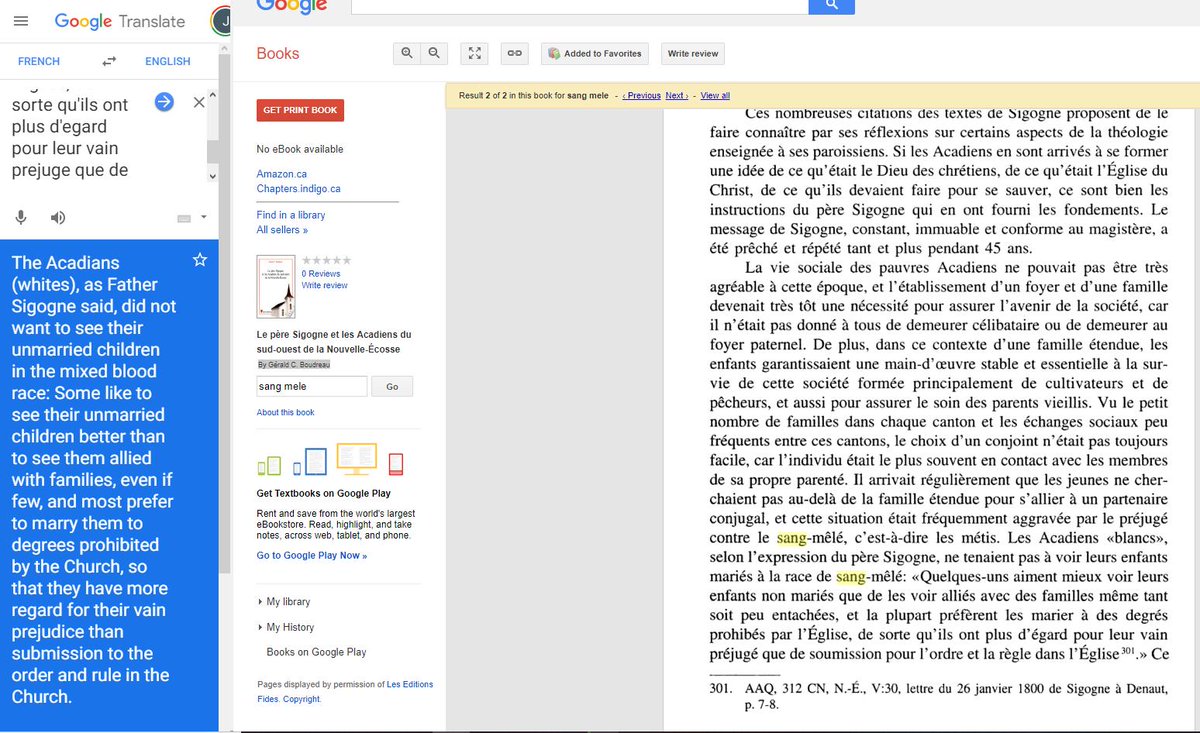Switch the book viewer to fullscreen
Image resolution: width=1200 pixels, height=733 pixels.
pos(475,53)
